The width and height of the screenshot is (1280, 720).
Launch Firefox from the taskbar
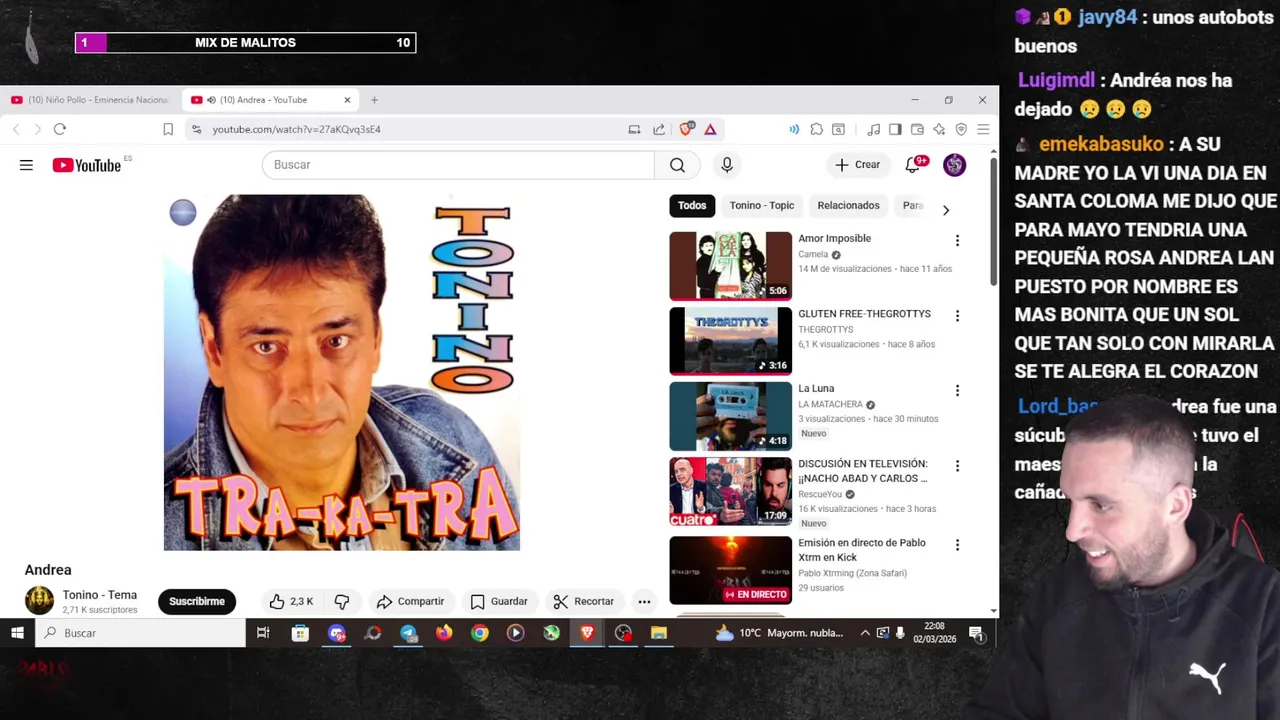444,632
